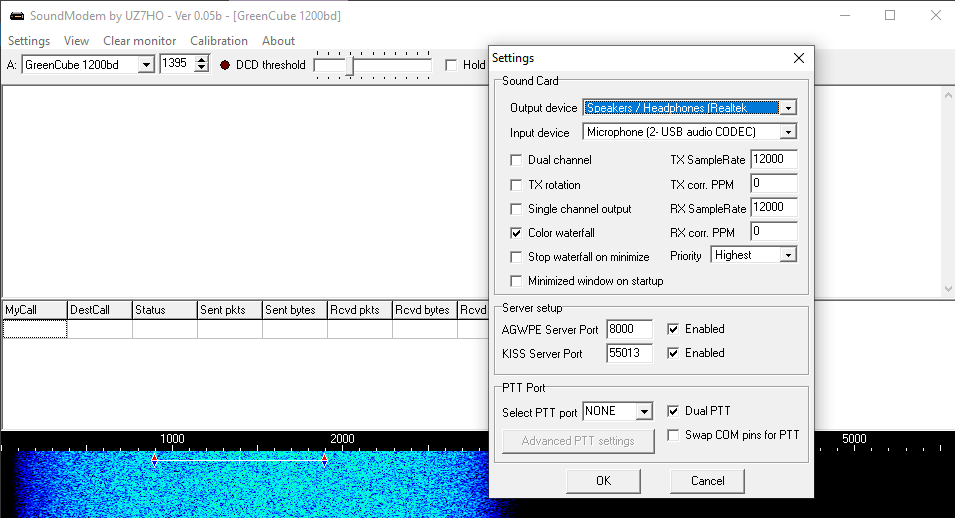Open the Input device dropdown
This screenshot has height=518, width=955.
[788, 132]
